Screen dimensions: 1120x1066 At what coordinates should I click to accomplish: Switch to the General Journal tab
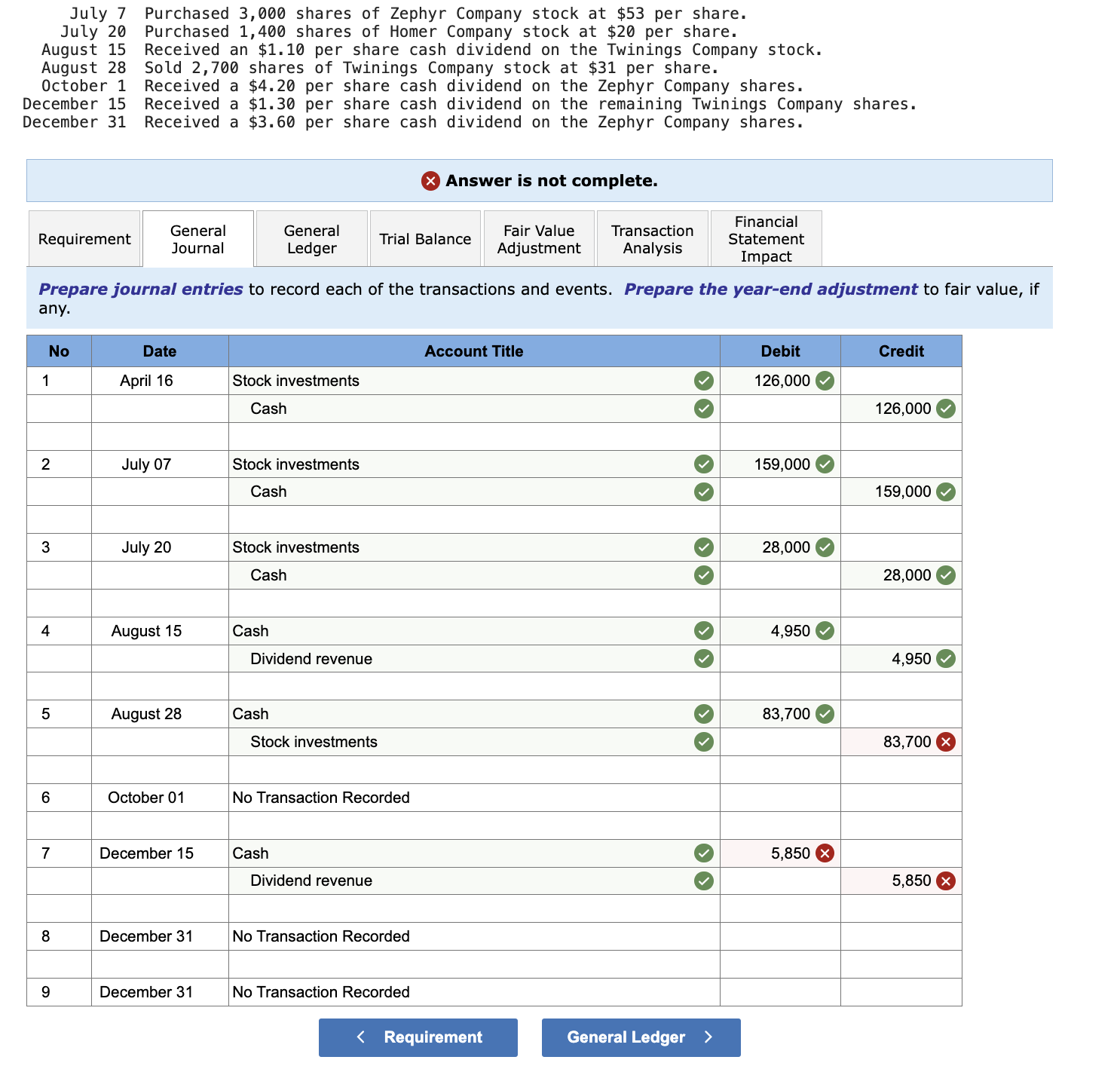[x=198, y=239]
